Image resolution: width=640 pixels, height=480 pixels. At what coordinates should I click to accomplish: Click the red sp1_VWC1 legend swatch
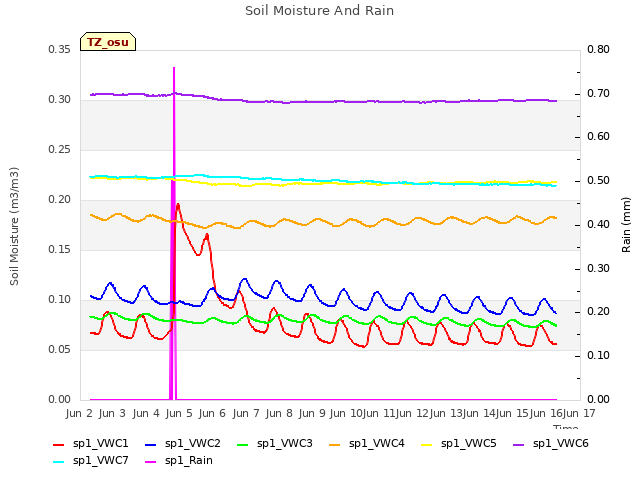tap(59, 444)
